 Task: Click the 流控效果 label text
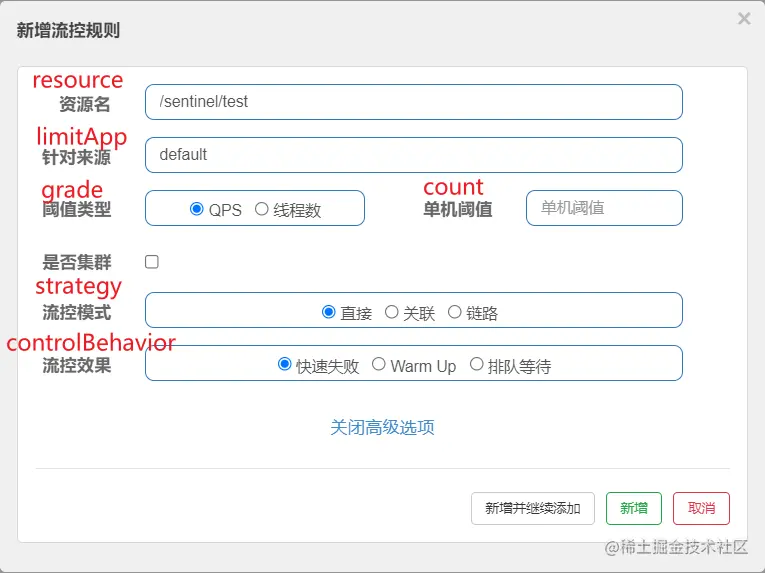click(77, 365)
